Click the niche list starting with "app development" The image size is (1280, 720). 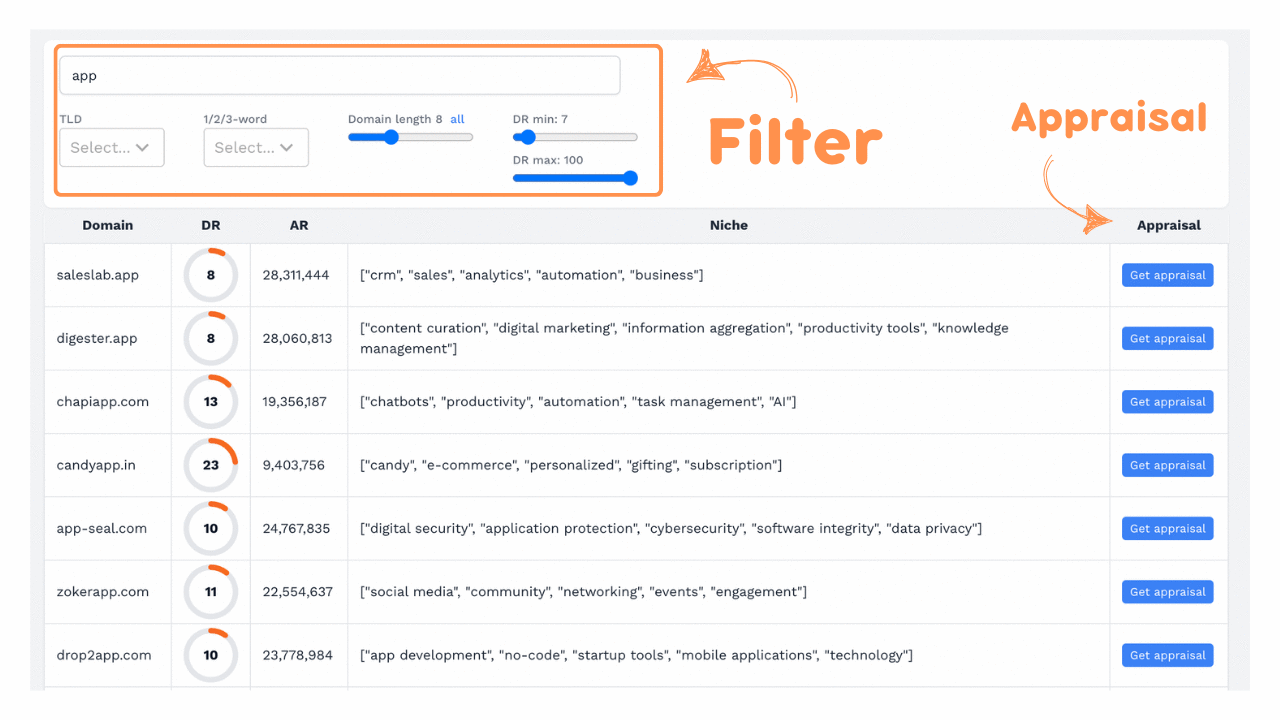click(636, 655)
